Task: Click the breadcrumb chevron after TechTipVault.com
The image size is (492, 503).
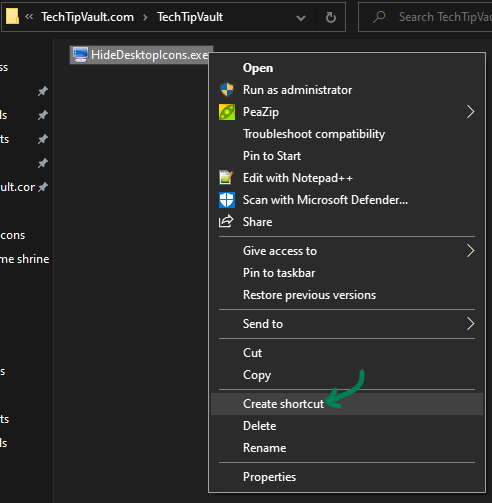Action: pyautogui.click(x=145, y=17)
